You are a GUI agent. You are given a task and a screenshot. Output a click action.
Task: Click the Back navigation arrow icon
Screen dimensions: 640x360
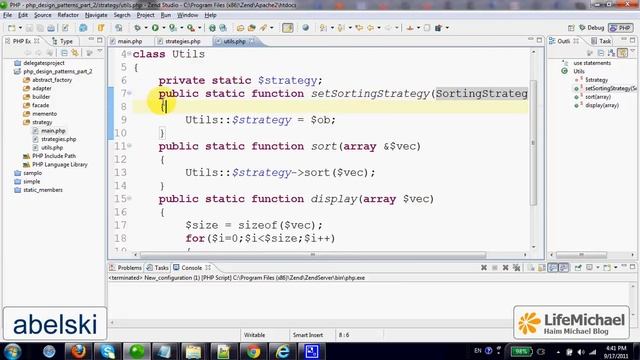pyautogui.click(x=370, y=28)
